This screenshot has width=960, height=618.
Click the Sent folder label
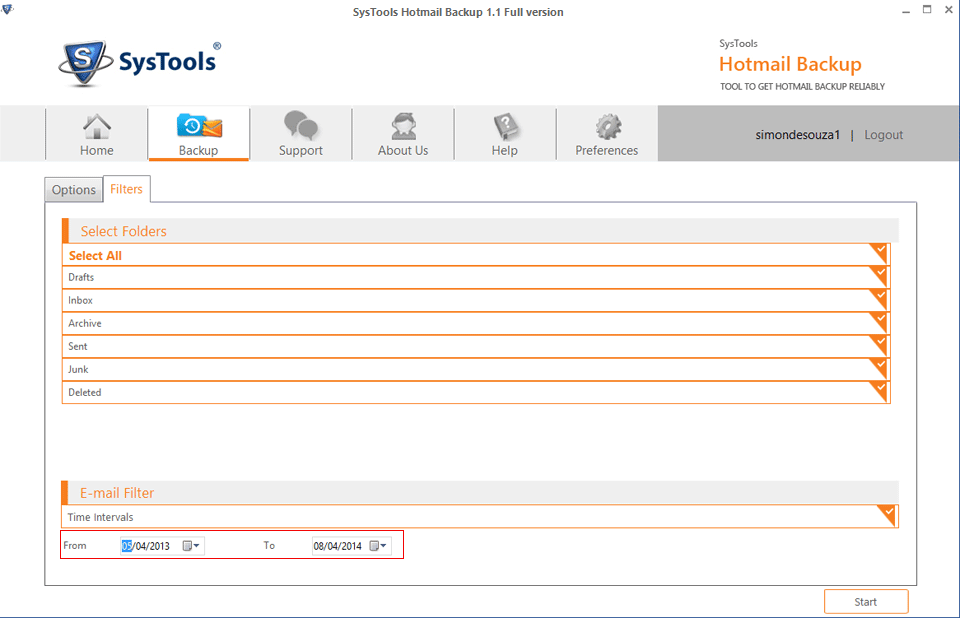[78, 347]
